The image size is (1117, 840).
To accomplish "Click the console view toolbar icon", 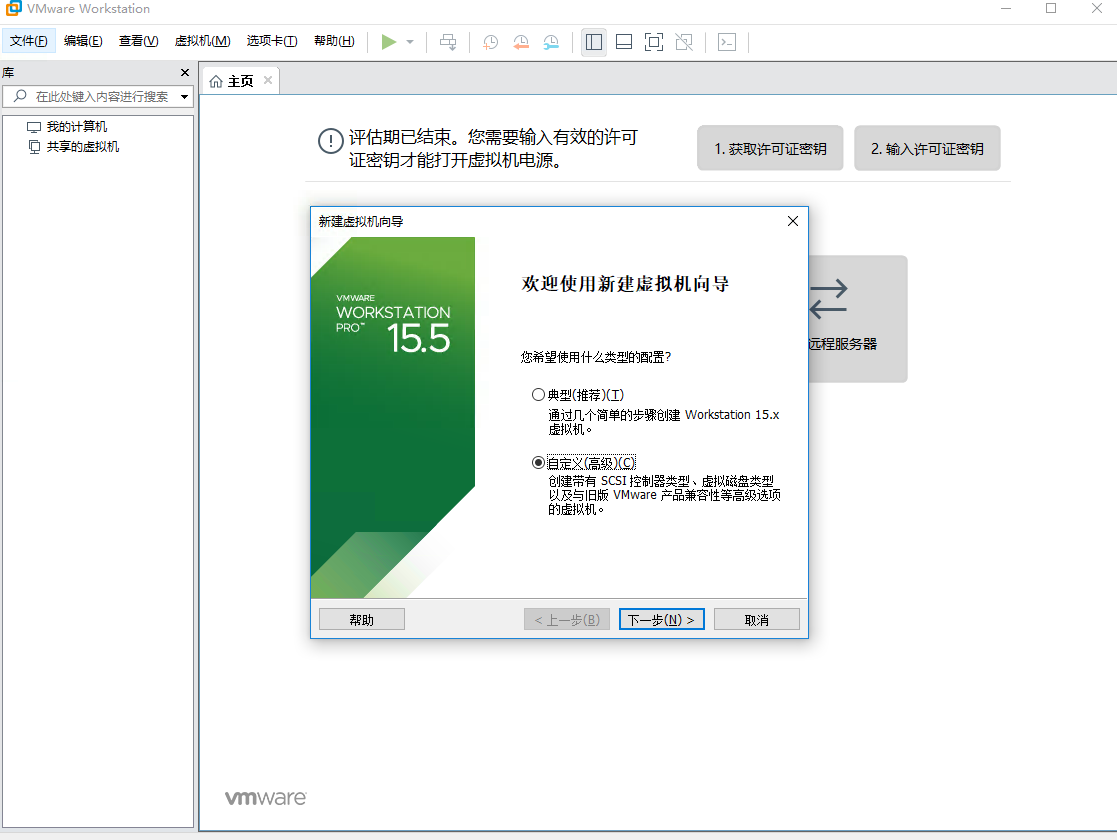I will pos(727,42).
